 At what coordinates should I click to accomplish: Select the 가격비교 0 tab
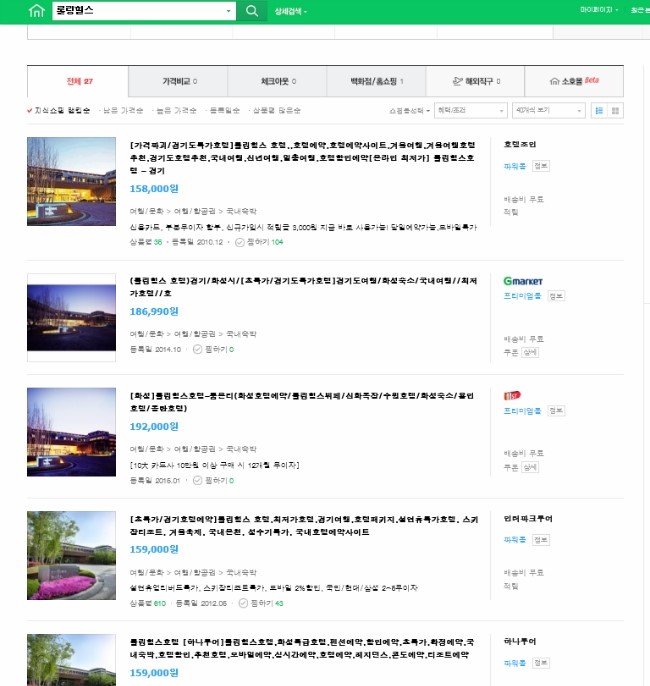click(x=178, y=81)
